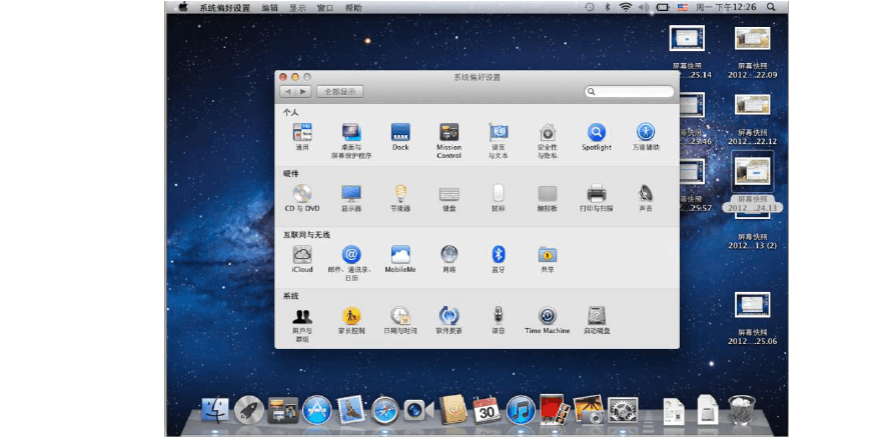Open iTunes from the Dock
The width and height of the screenshot is (893, 437).
(x=521, y=410)
